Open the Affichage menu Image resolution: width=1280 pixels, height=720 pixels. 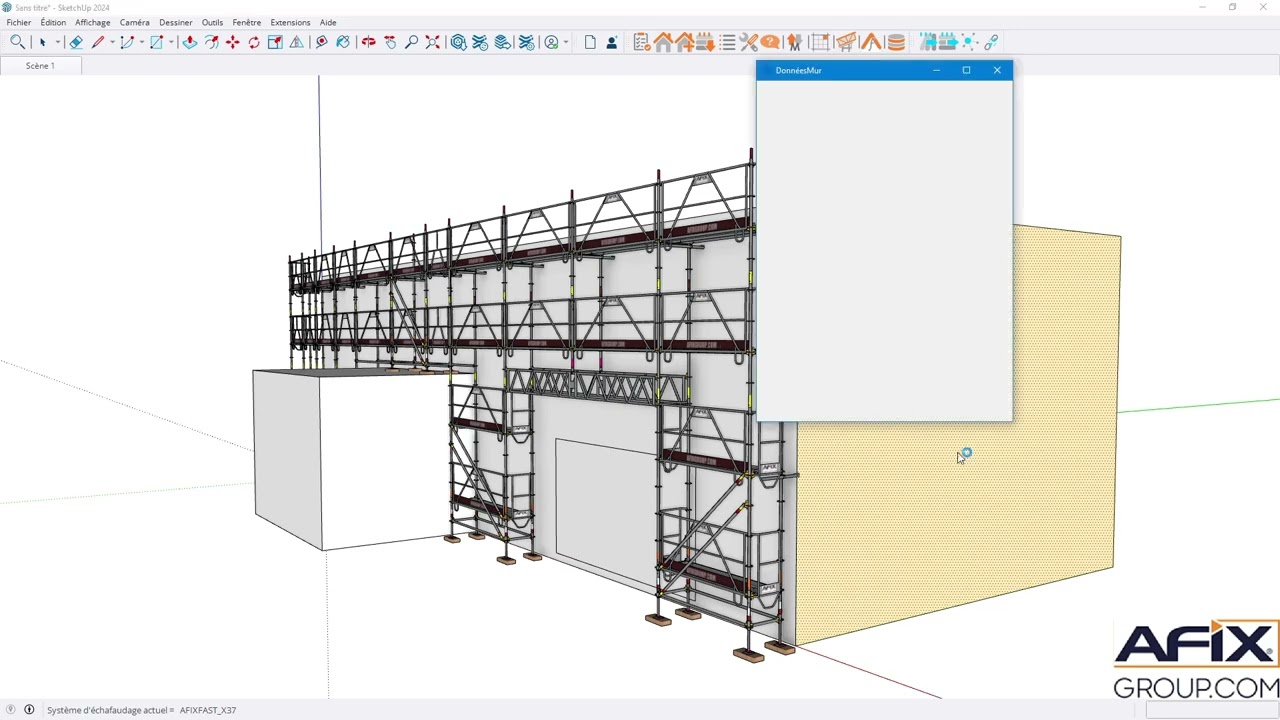pyautogui.click(x=93, y=22)
